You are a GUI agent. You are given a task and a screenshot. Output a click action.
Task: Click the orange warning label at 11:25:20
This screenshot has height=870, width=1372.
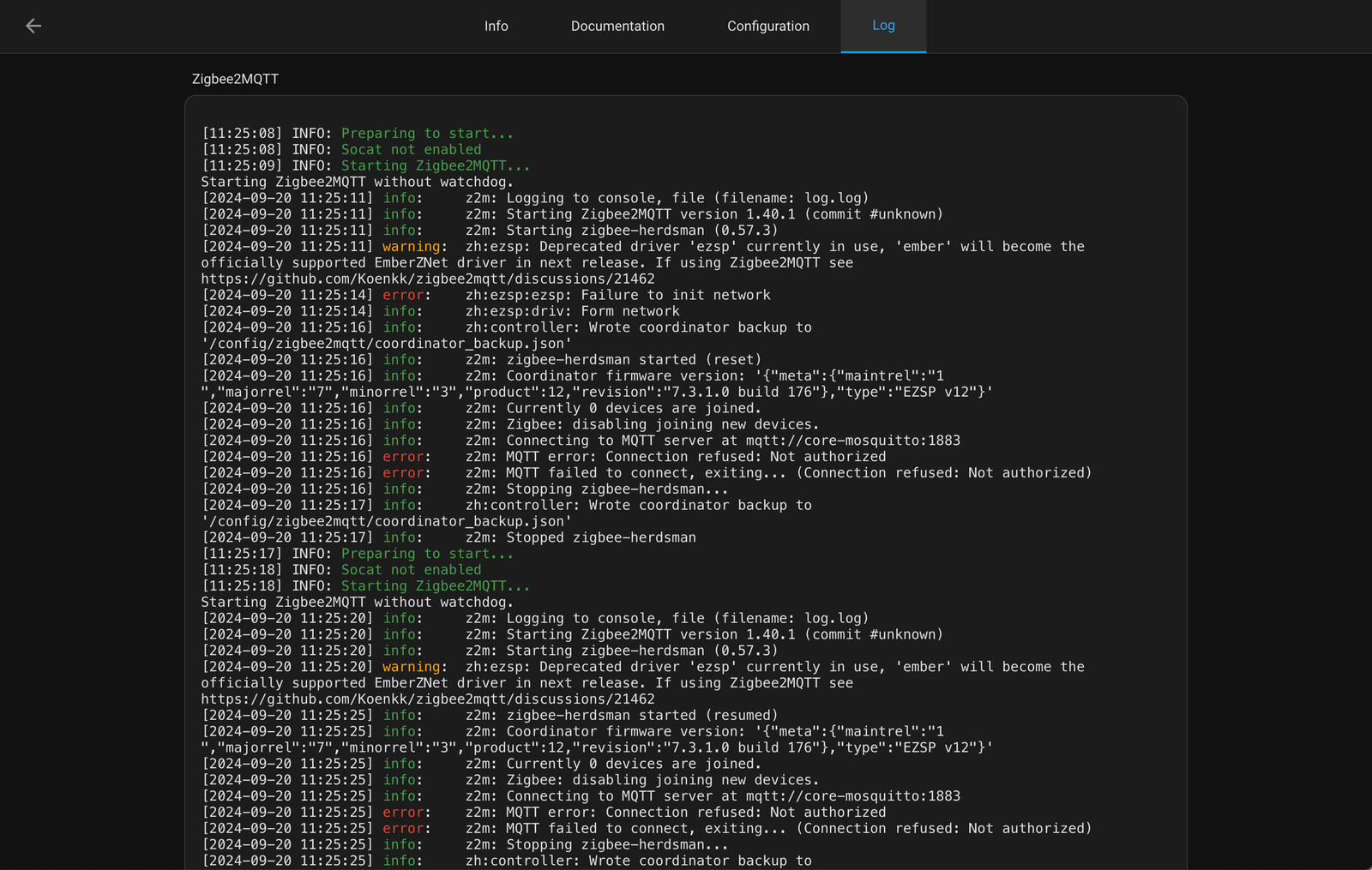point(411,667)
